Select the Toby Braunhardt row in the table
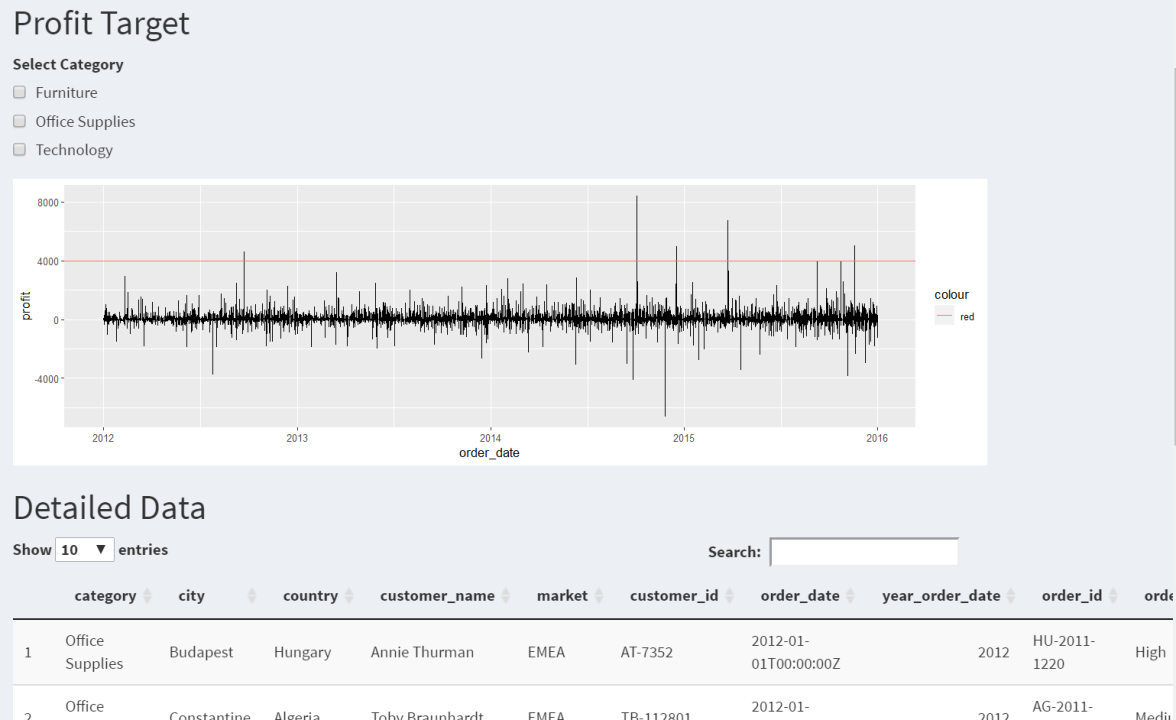The height and width of the screenshot is (720, 1176). click(427, 714)
